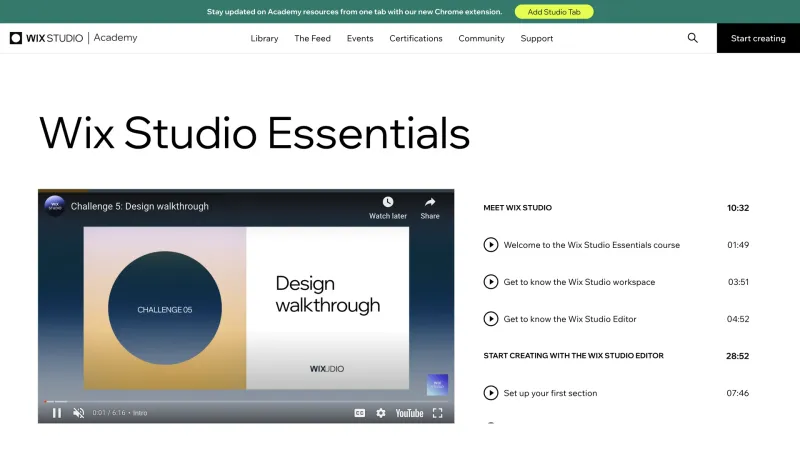Click the Wix Studio Essentials page title
This screenshot has height=450, width=800.
[254, 133]
